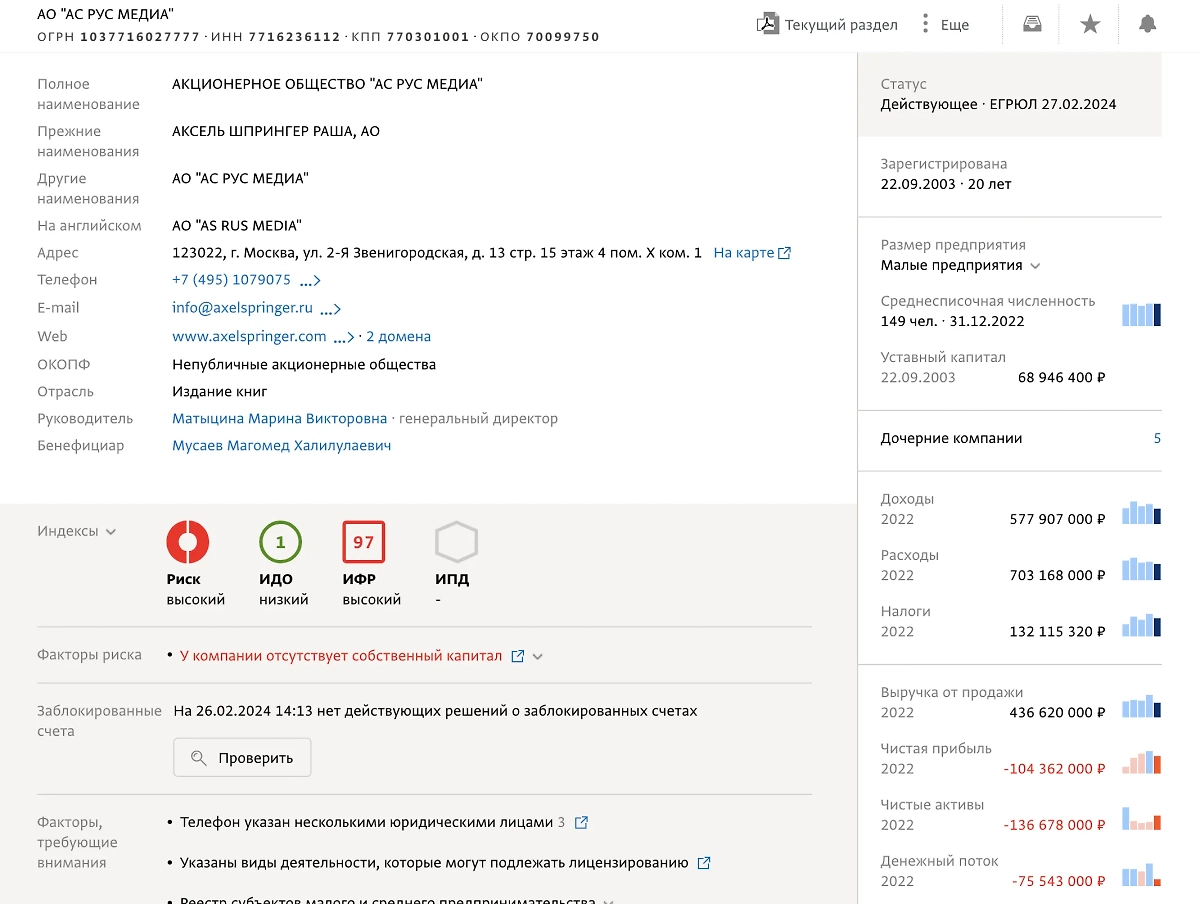Expand the Индексы dropdown chevron
This screenshot has width=1200, height=904.
point(111,532)
